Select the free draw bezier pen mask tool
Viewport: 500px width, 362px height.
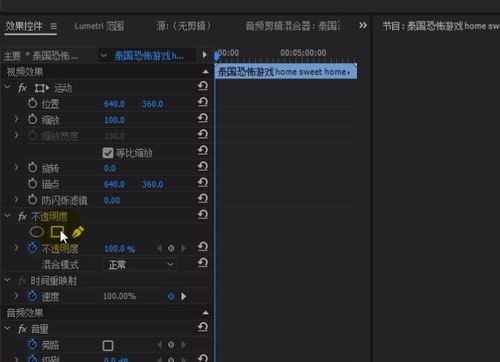coord(77,232)
